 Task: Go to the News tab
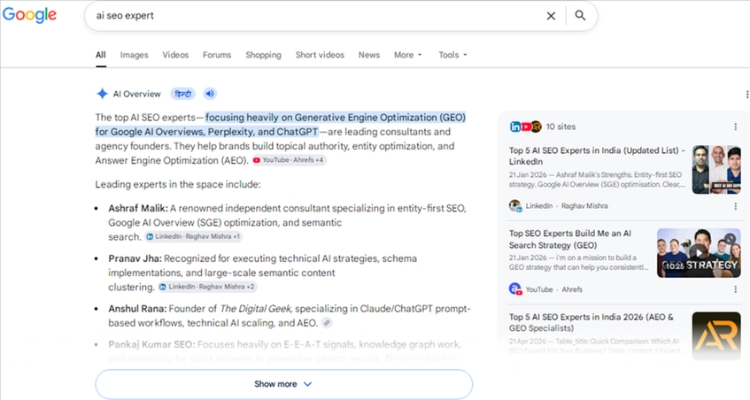[x=369, y=55]
